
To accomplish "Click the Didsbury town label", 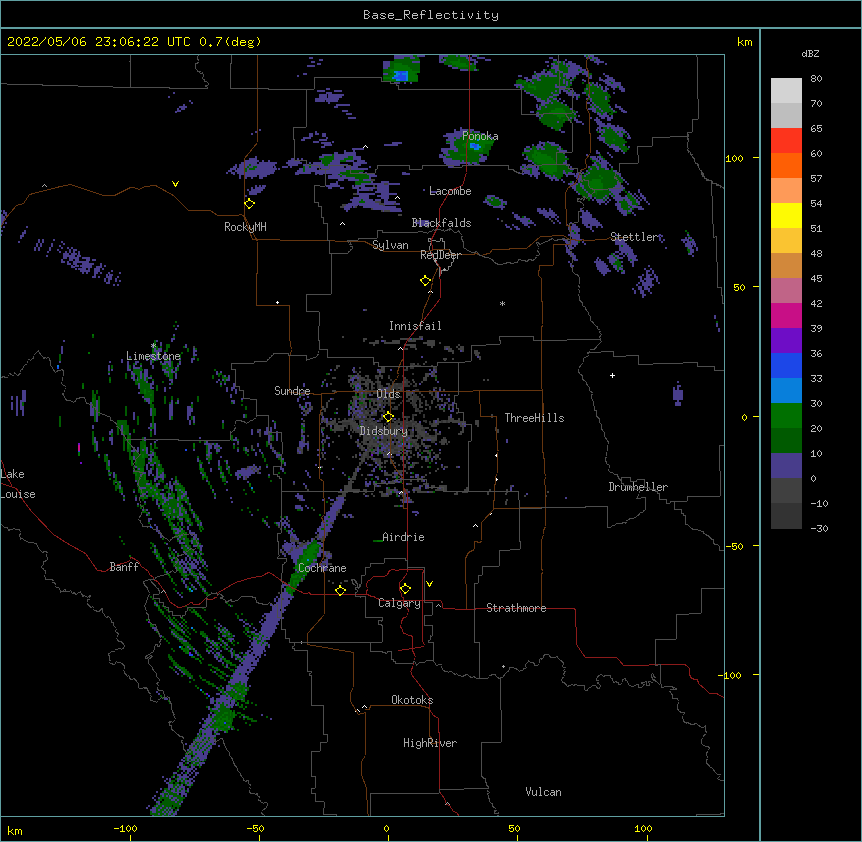I will tap(384, 431).
